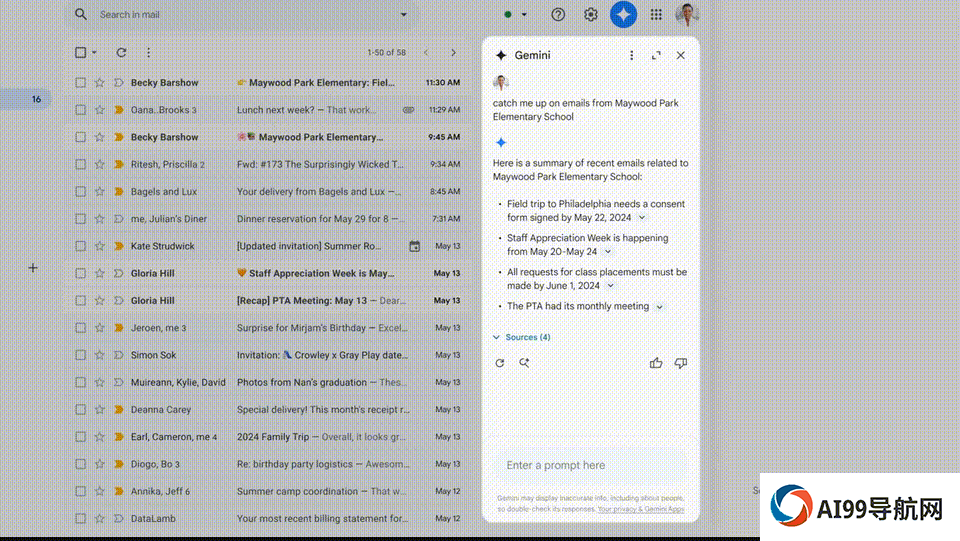
Task: Open the select-all dropdown arrow
Action: coord(94,53)
